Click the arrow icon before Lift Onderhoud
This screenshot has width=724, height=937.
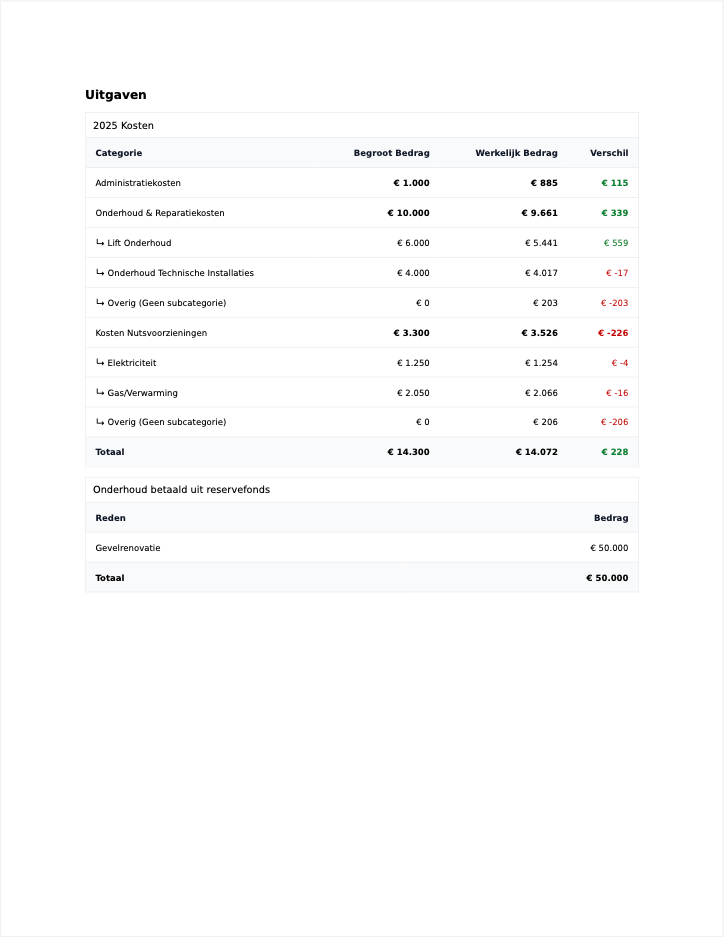(100, 243)
